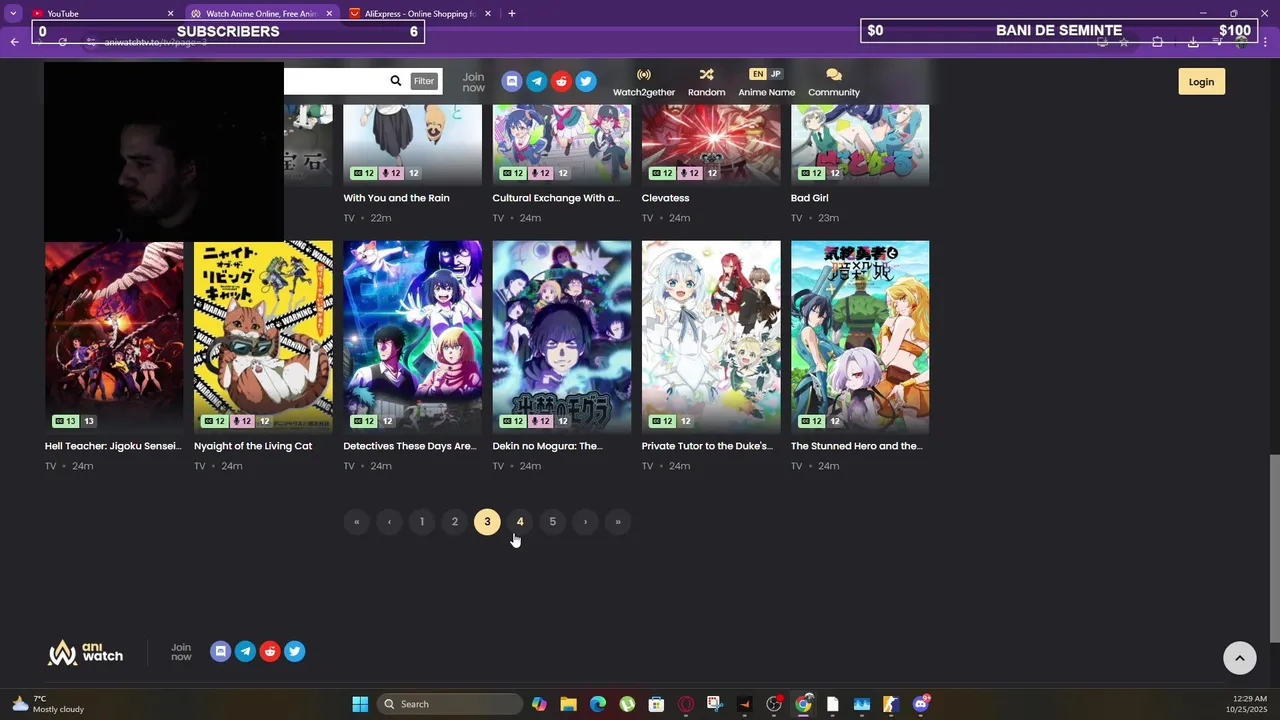Click the Login button
Screen dimensions: 1280x720
click(x=1201, y=82)
